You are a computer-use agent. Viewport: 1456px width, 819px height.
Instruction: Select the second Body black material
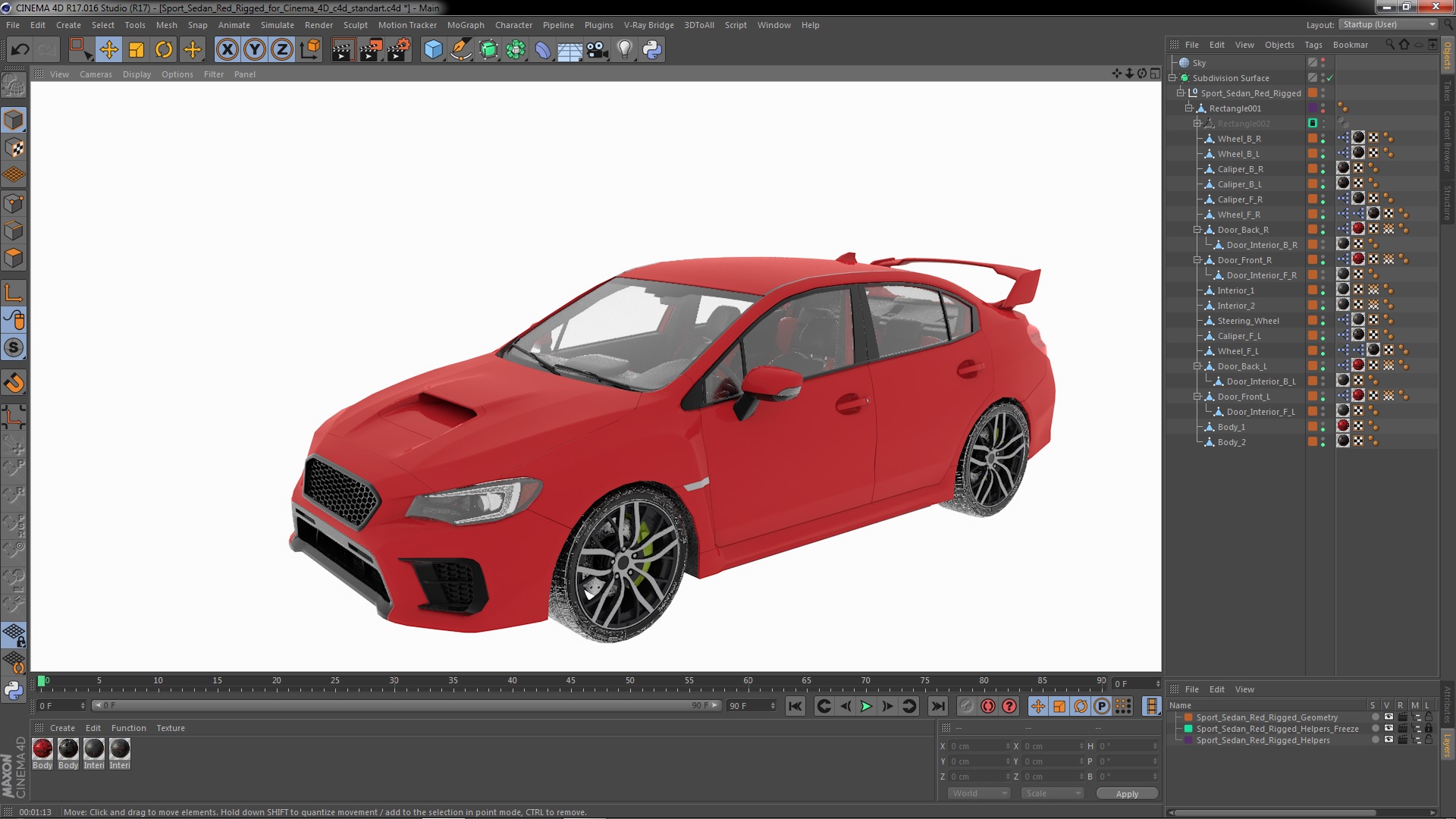pos(68,749)
